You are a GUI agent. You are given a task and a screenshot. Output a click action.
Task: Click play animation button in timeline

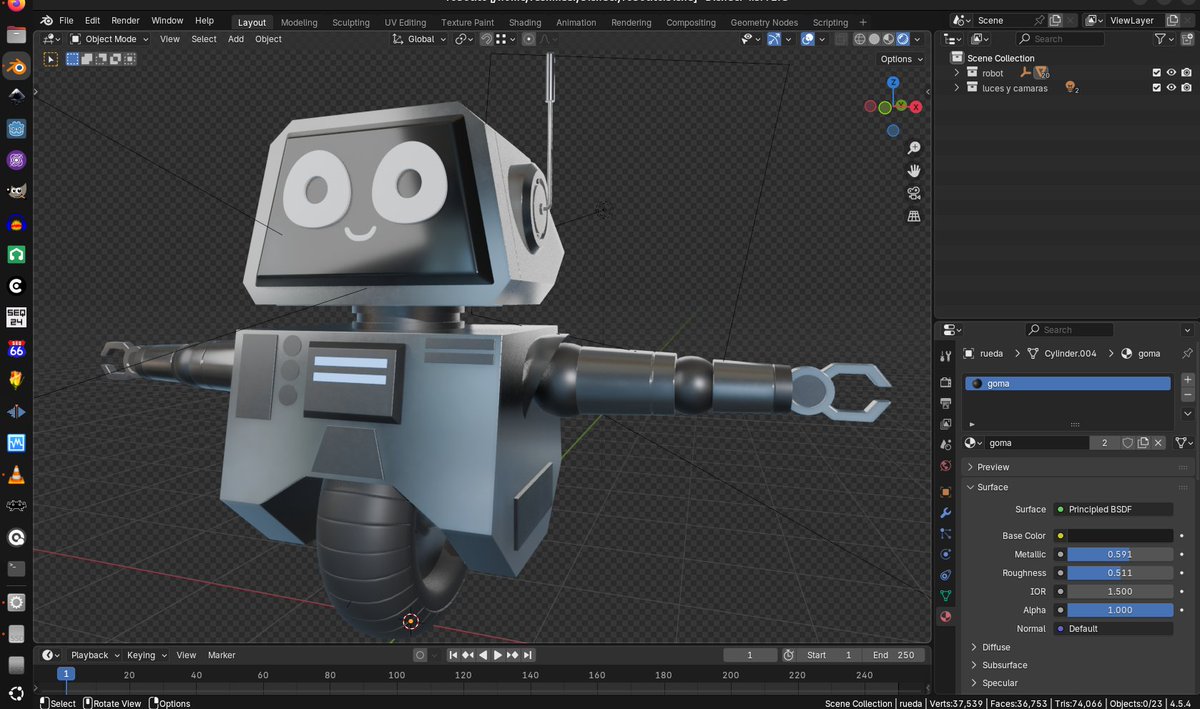coord(497,655)
